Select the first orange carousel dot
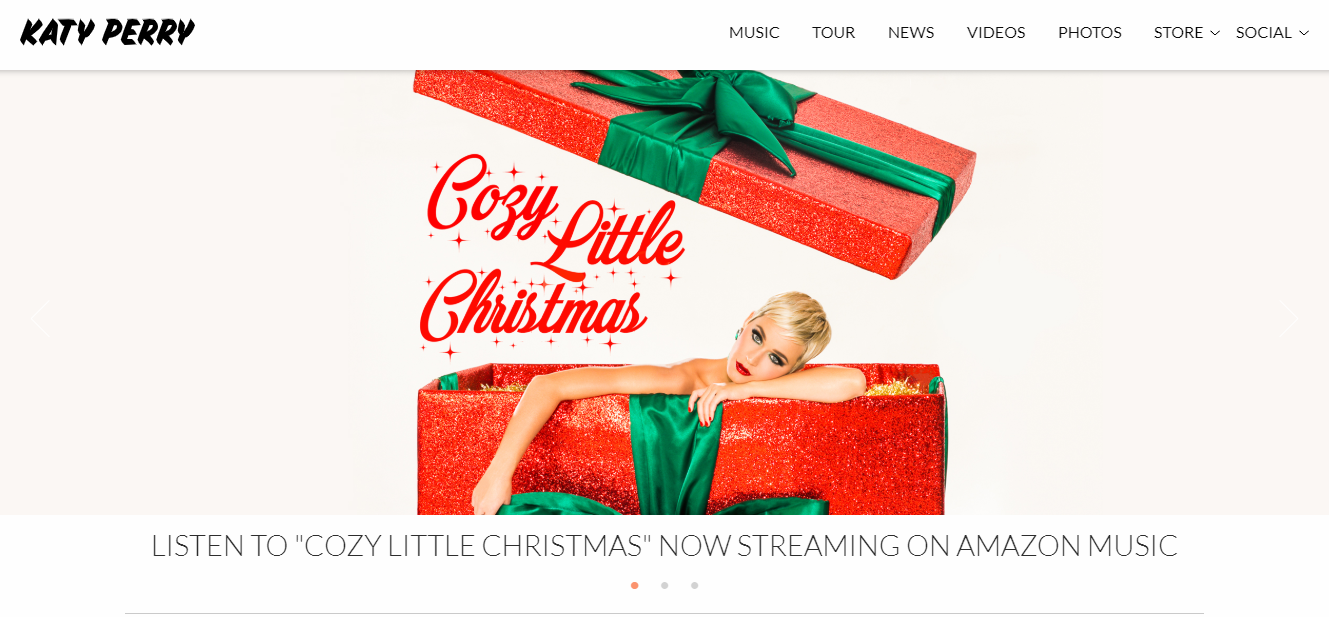 pyautogui.click(x=635, y=585)
